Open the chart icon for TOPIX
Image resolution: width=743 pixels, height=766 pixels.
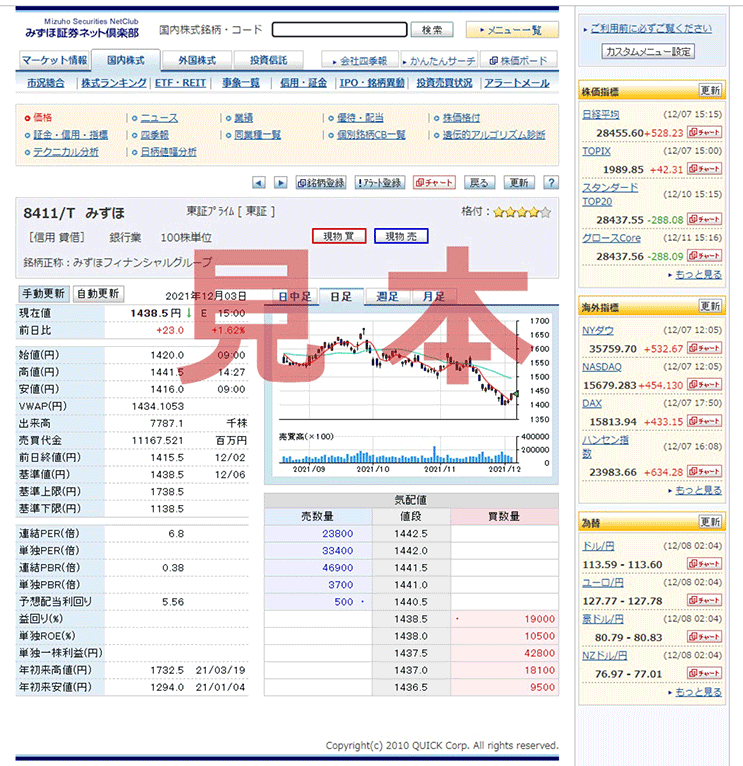[704, 169]
